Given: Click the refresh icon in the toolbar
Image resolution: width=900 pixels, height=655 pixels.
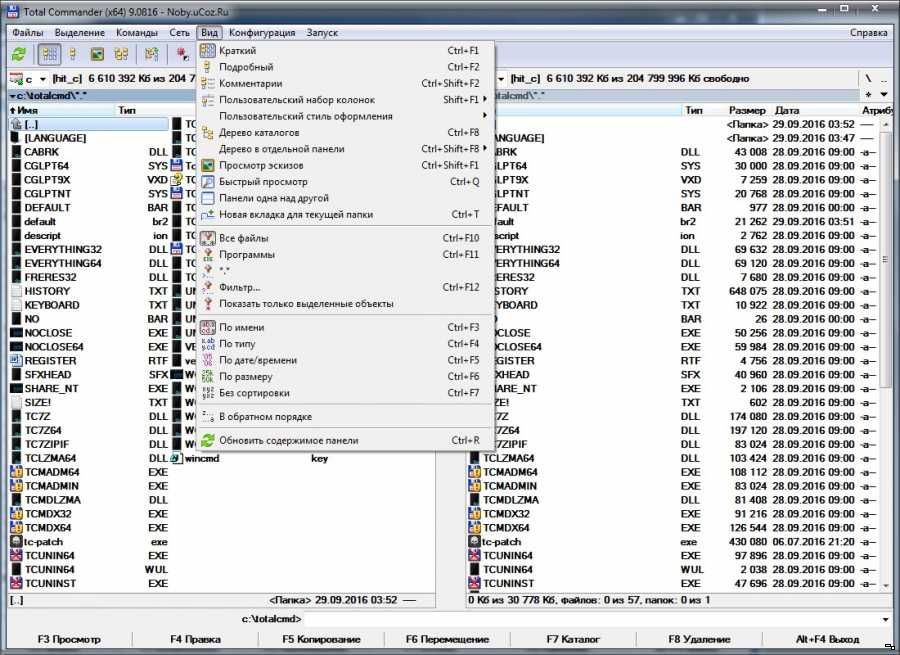Looking at the screenshot, I should click(19, 55).
